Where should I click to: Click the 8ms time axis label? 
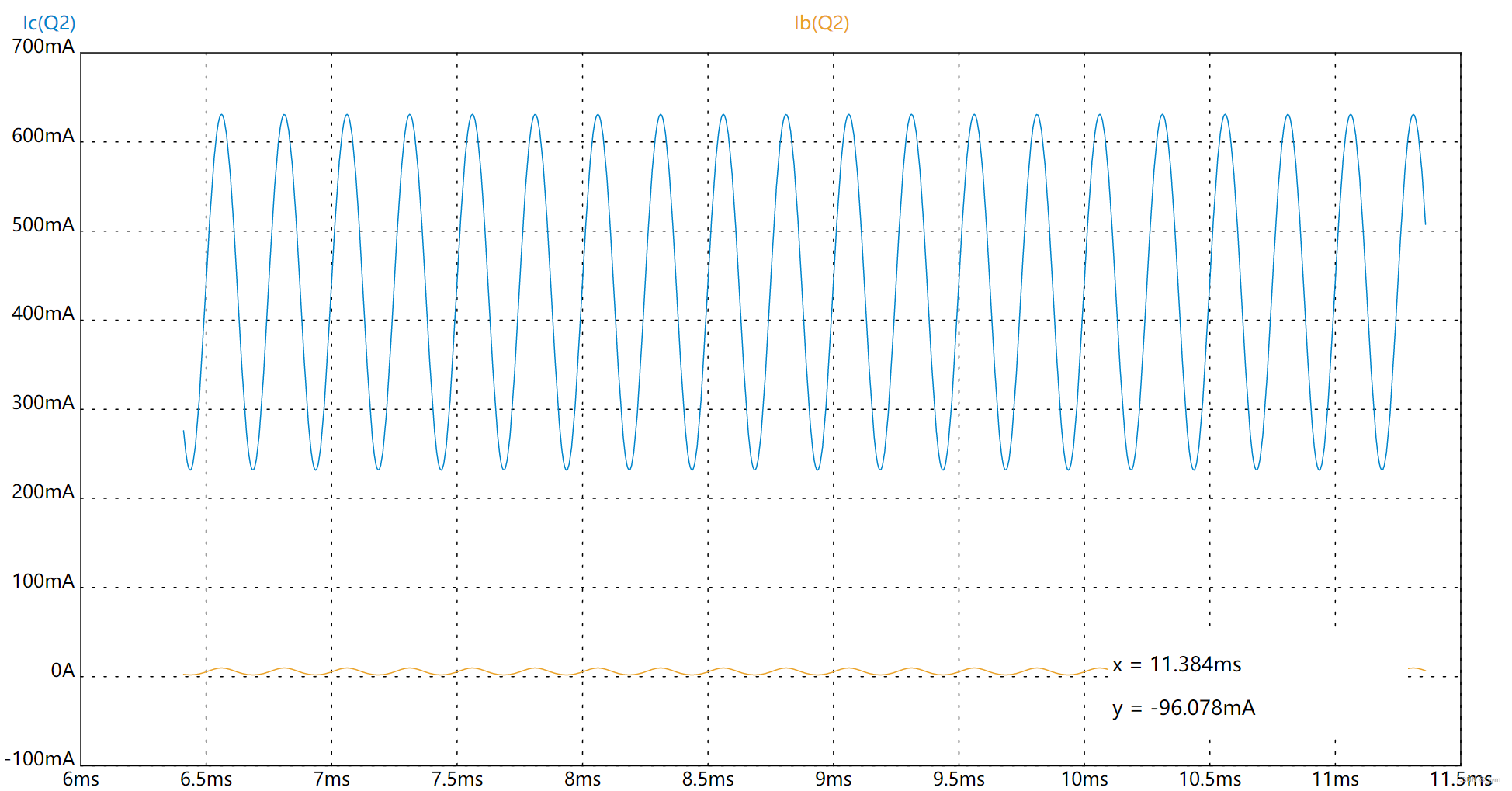tap(583, 779)
